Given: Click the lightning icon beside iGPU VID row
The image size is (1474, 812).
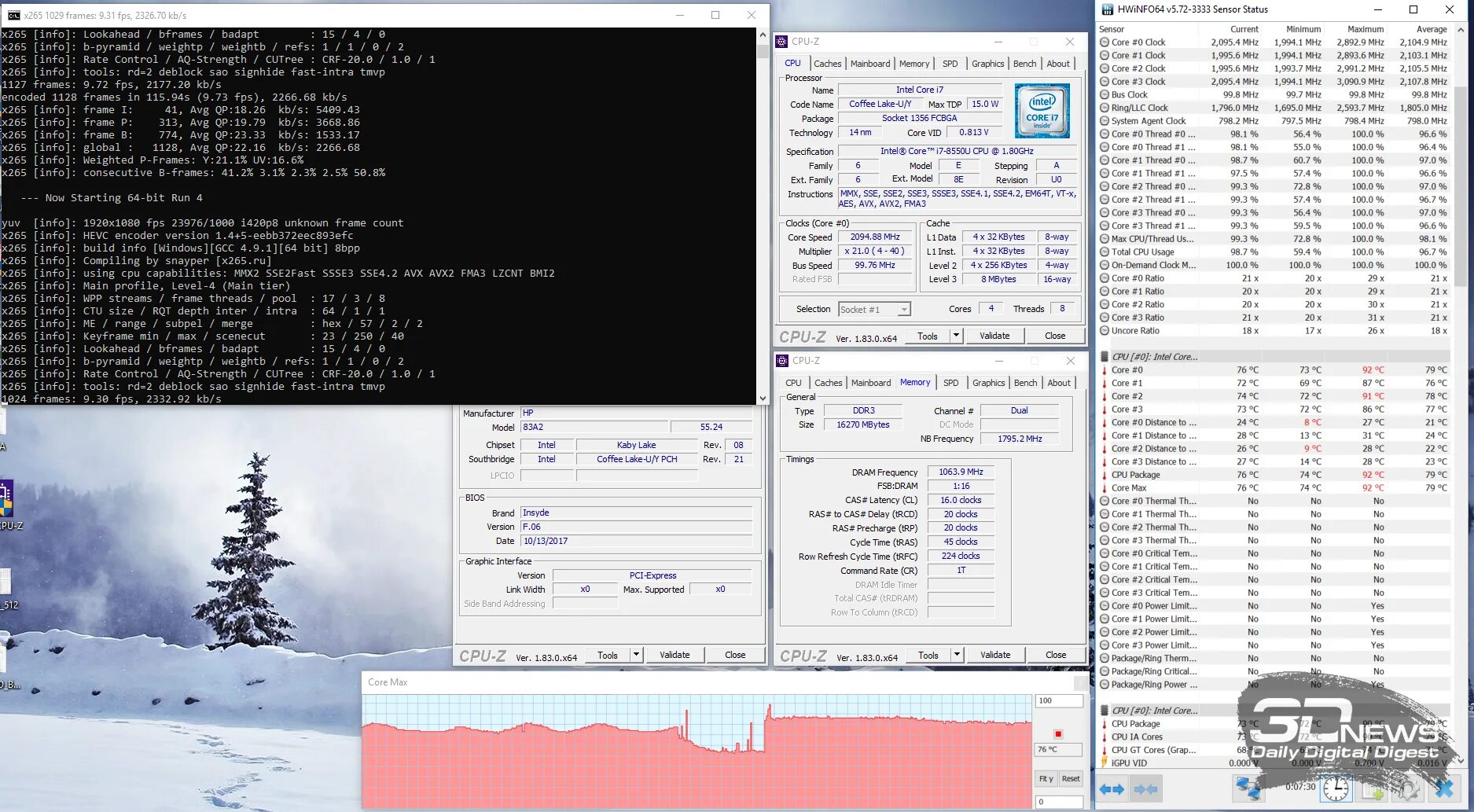Looking at the screenshot, I should tap(1105, 763).
